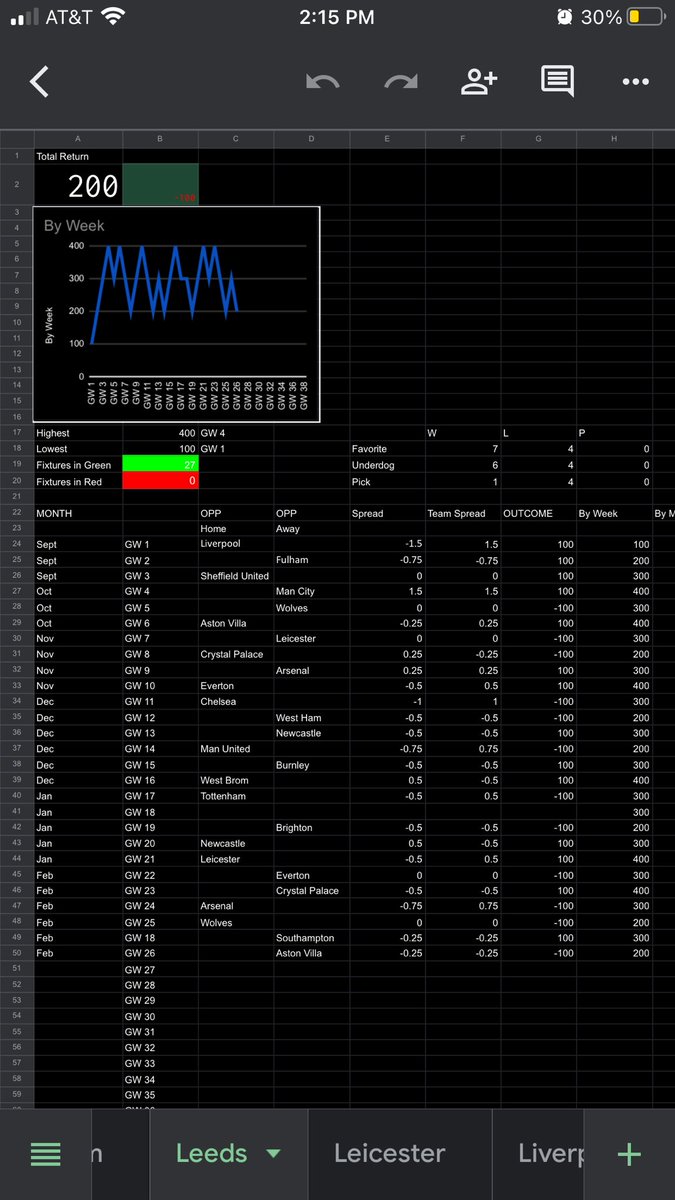Select the Chelsea cell
The image size is (675, 1200).
pyautogui.click(x=236, y=702)
